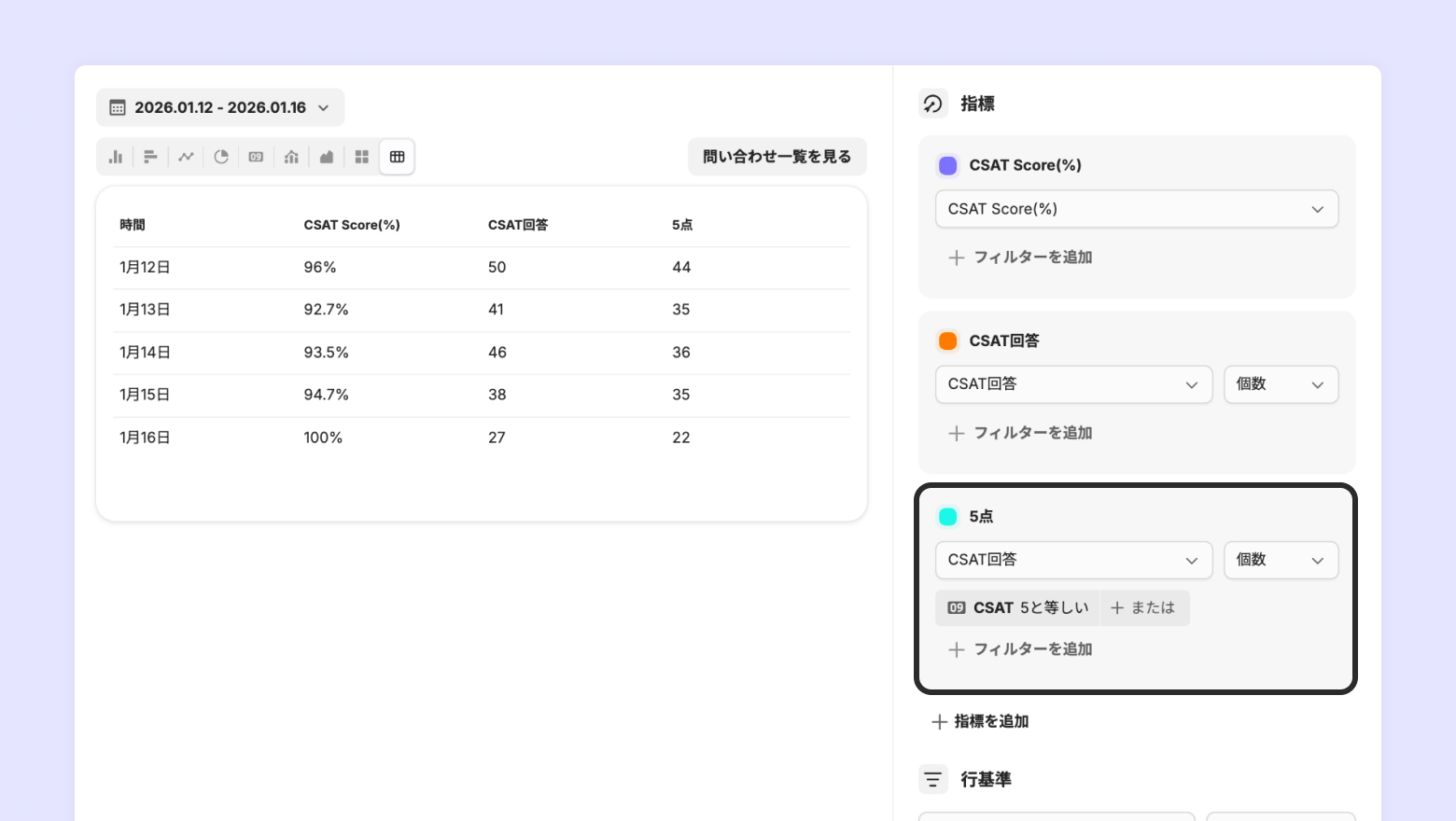The image size is (1456, 821).
Task: Add filter to the orange CSAT回答 metric
Action: [x=1020, y=433]
